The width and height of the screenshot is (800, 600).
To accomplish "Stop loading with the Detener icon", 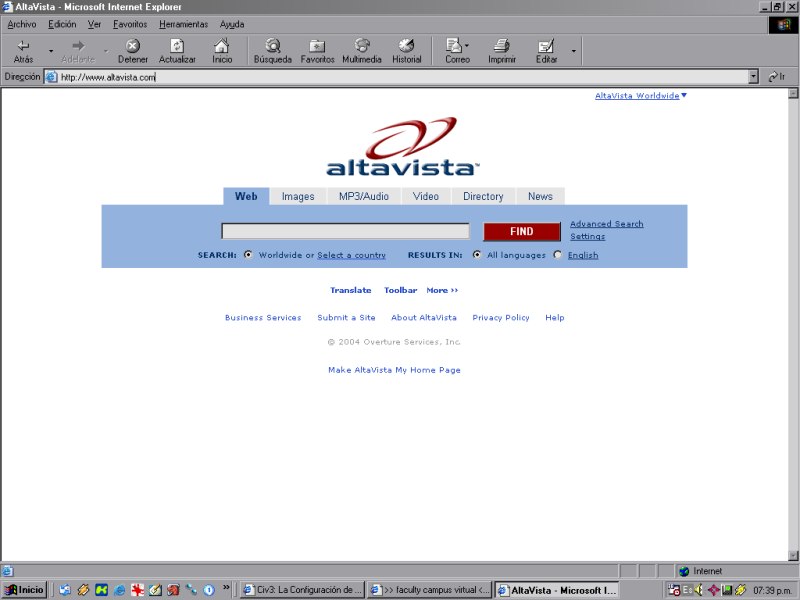I will (x=133, y=46).
